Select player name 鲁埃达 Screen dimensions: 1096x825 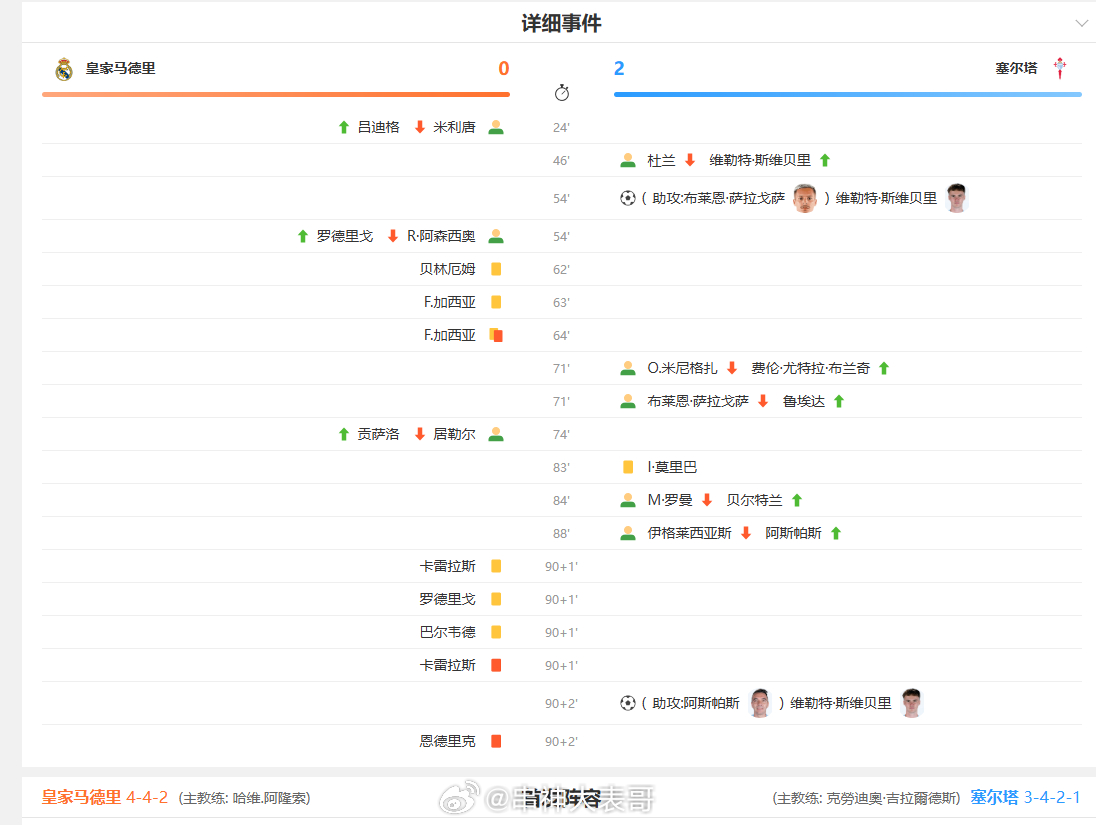[804, 401]
